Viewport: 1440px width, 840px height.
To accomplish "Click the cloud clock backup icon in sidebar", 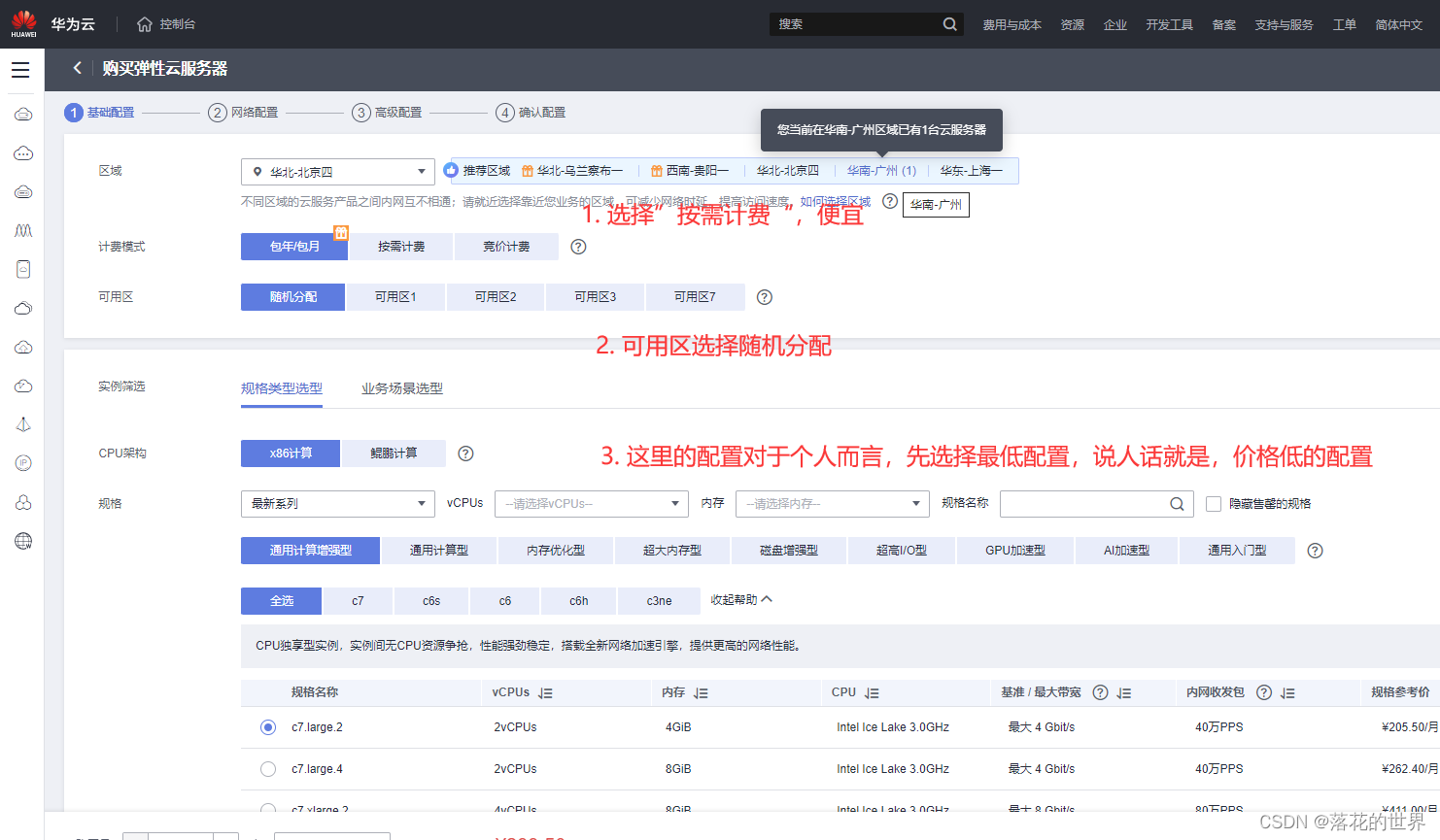I will click(23, 386).
